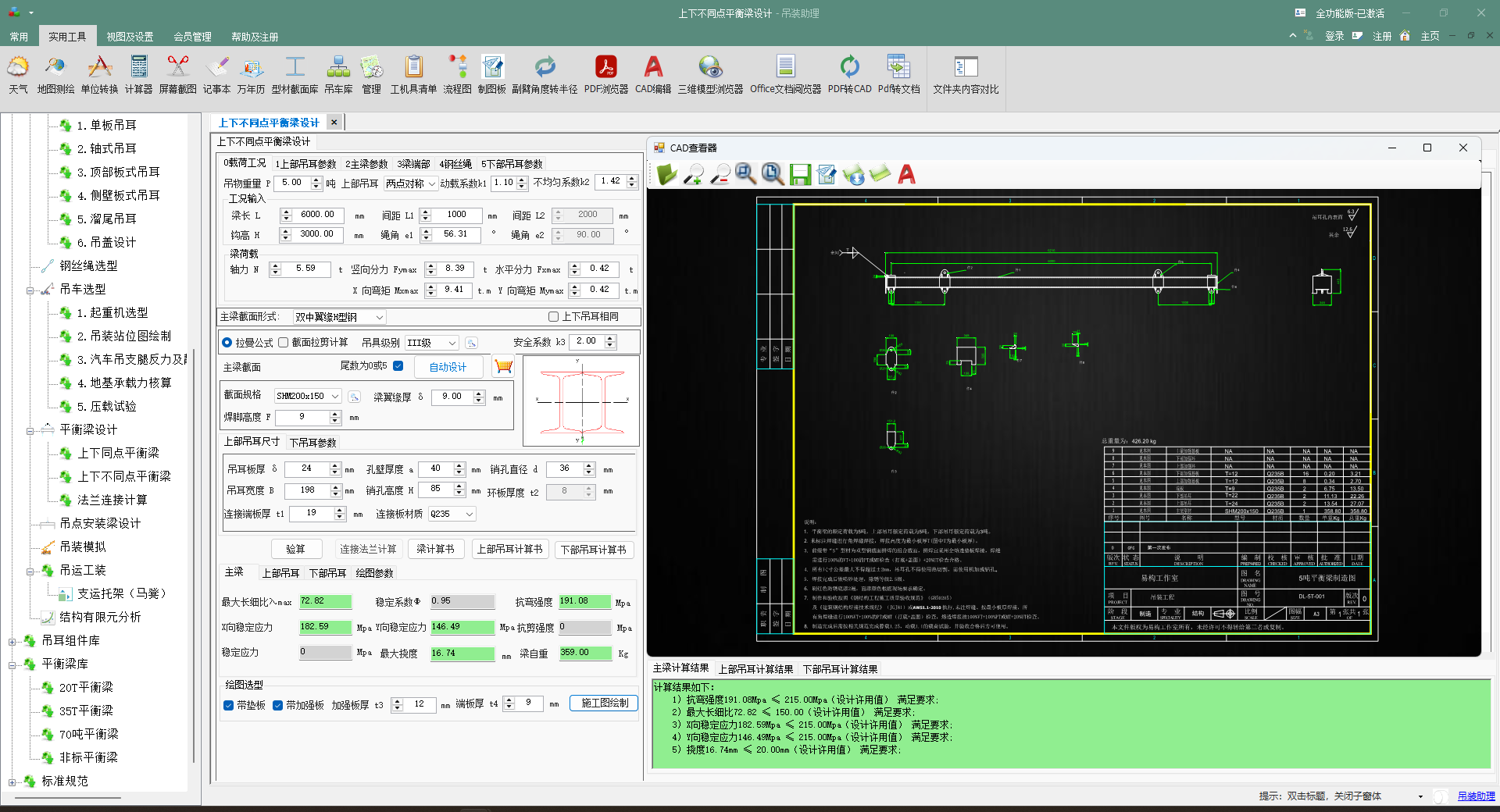Click the shopping cart icon beside 自动设计
Image resolution: width=1500 pixels, height=812 pixels.
pyautogui.click(x=504, y=366)
